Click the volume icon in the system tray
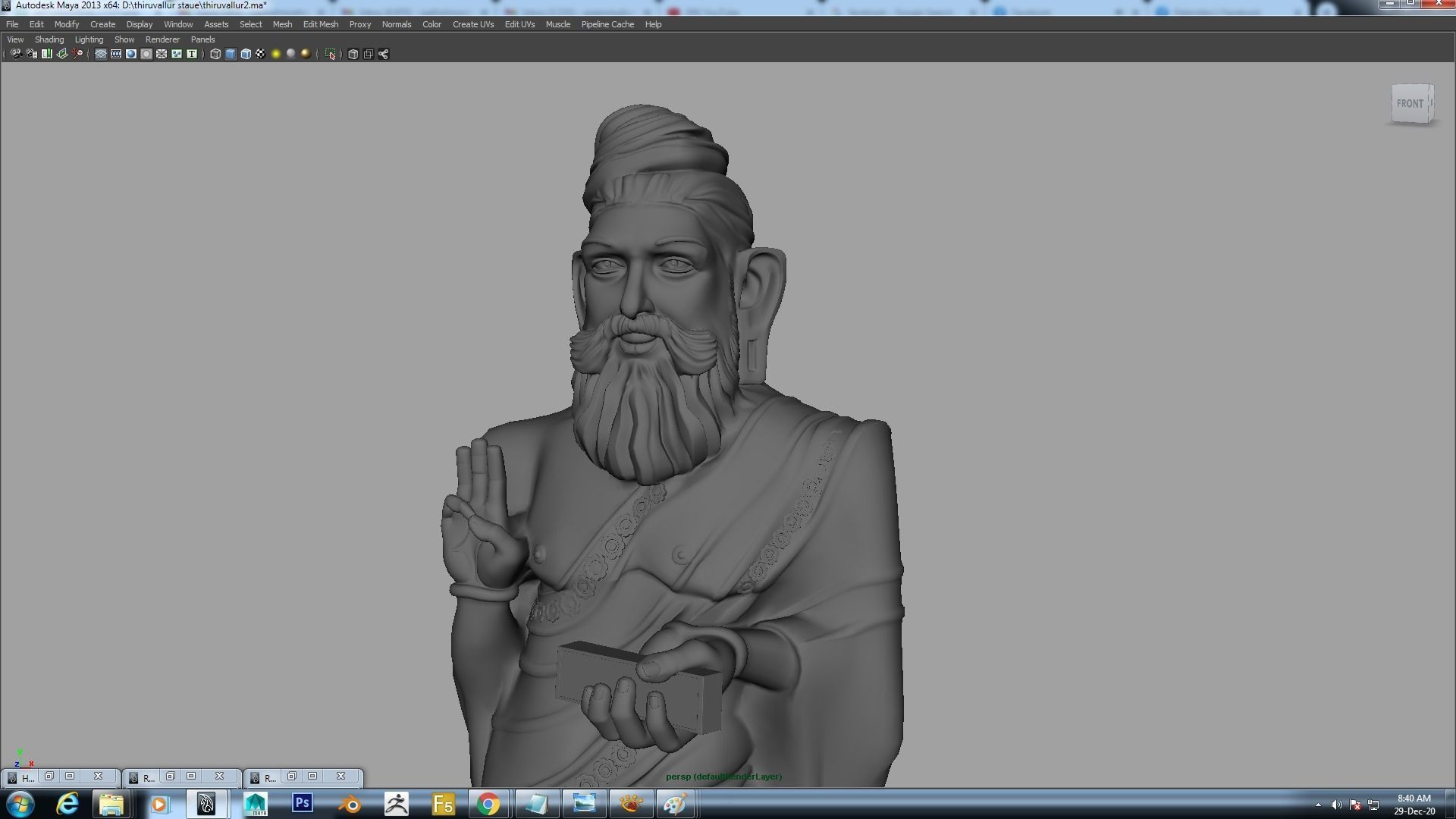Viewport: 1456px width, 819px height. [x=1336, y=805]
